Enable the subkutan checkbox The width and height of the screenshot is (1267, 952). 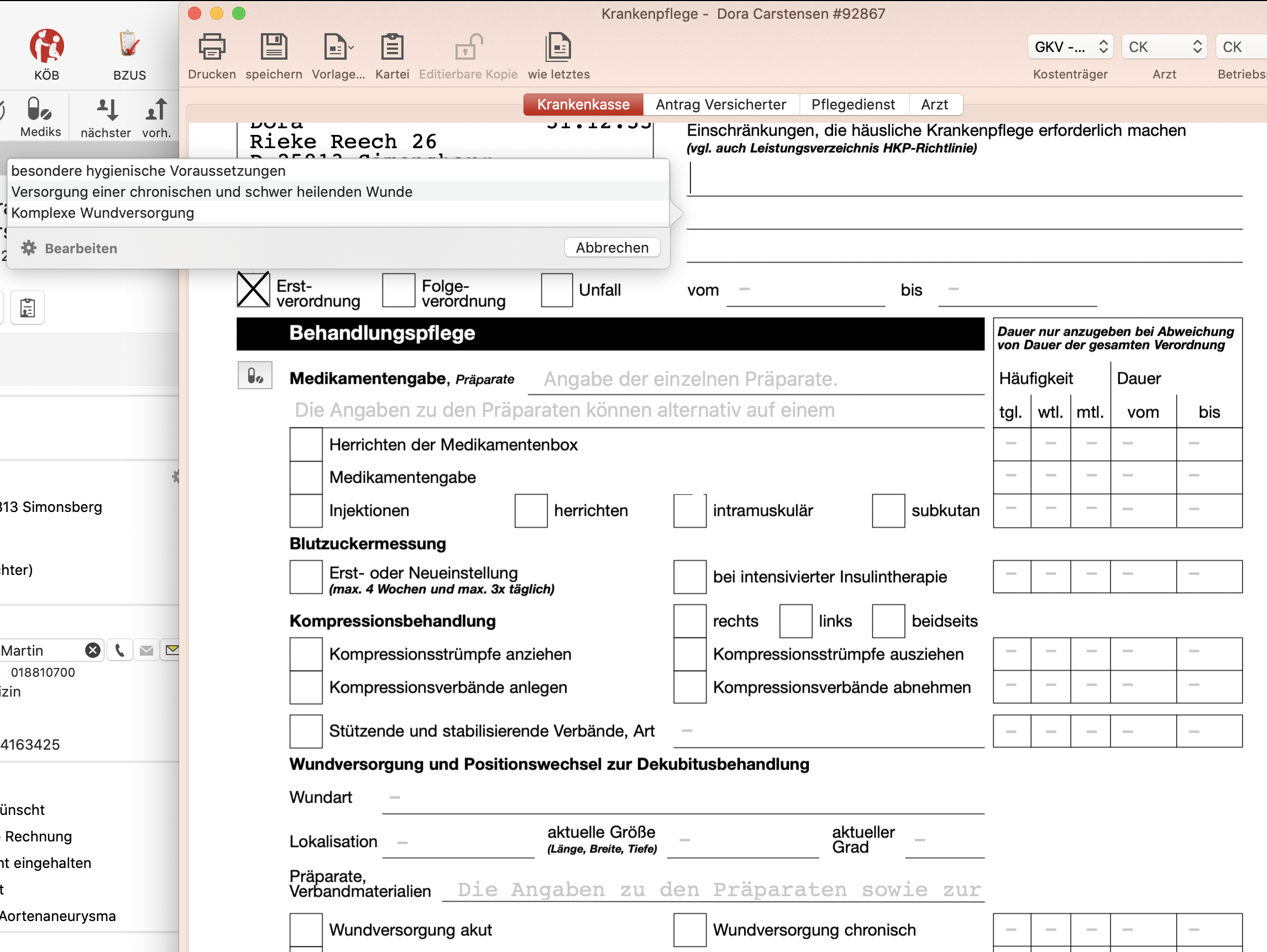tap(888, 511)
